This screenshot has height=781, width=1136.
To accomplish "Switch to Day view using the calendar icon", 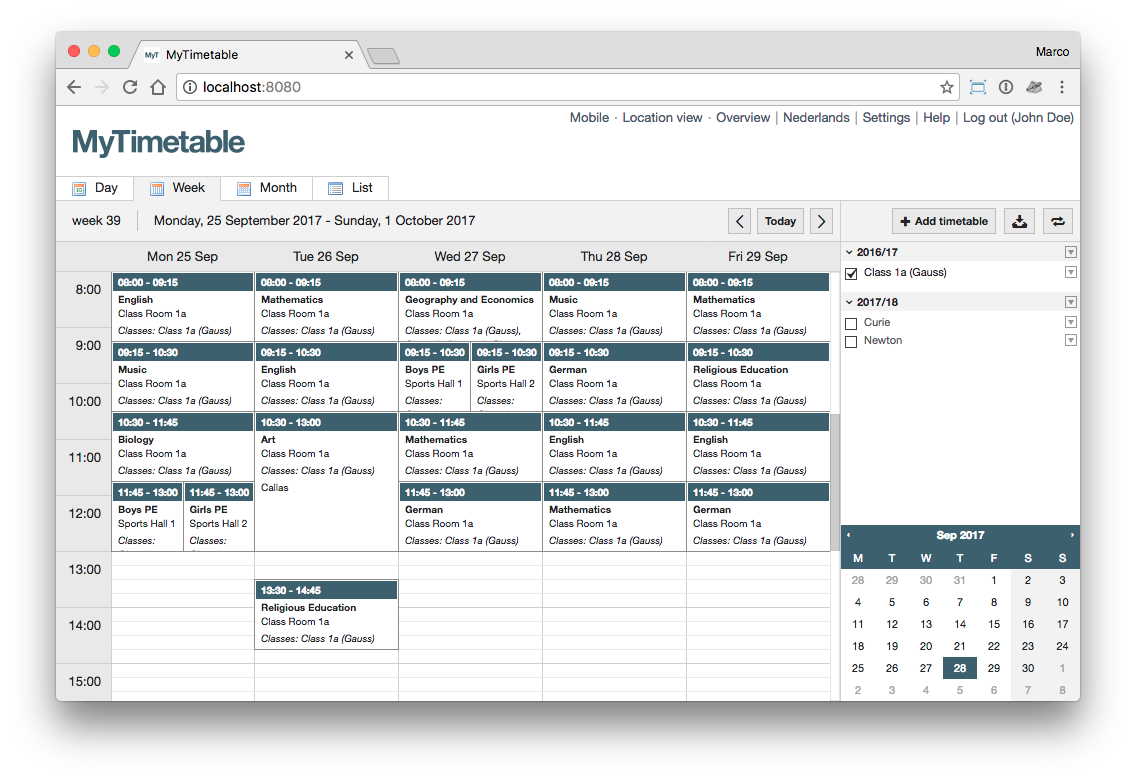I will point(79,188).
